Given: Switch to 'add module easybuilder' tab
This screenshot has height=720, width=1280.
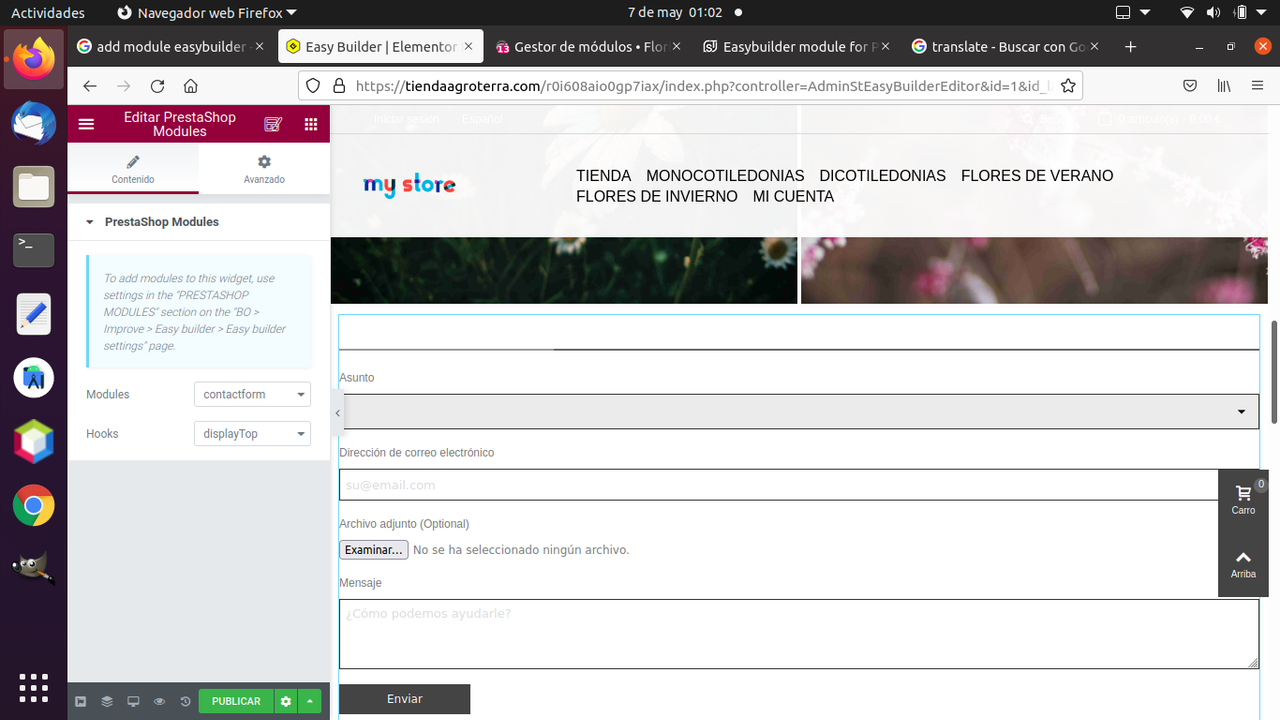Looking at the screenshot, I should tap(170, 47).
